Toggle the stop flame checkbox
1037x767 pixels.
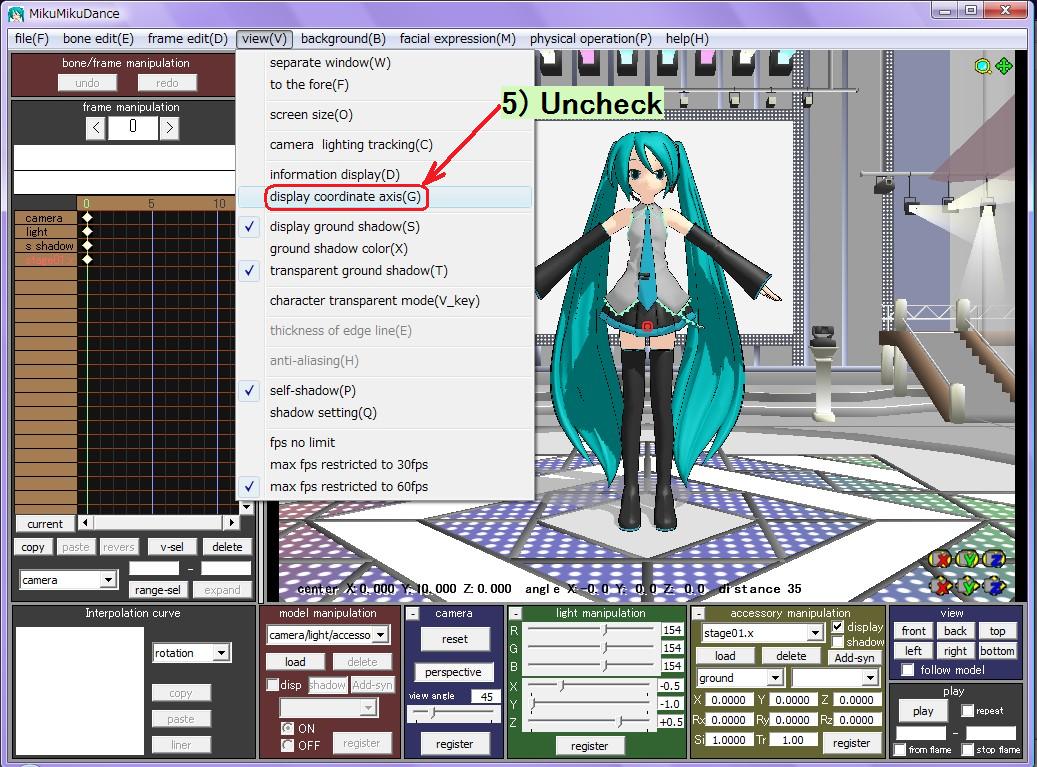(968, 749)
